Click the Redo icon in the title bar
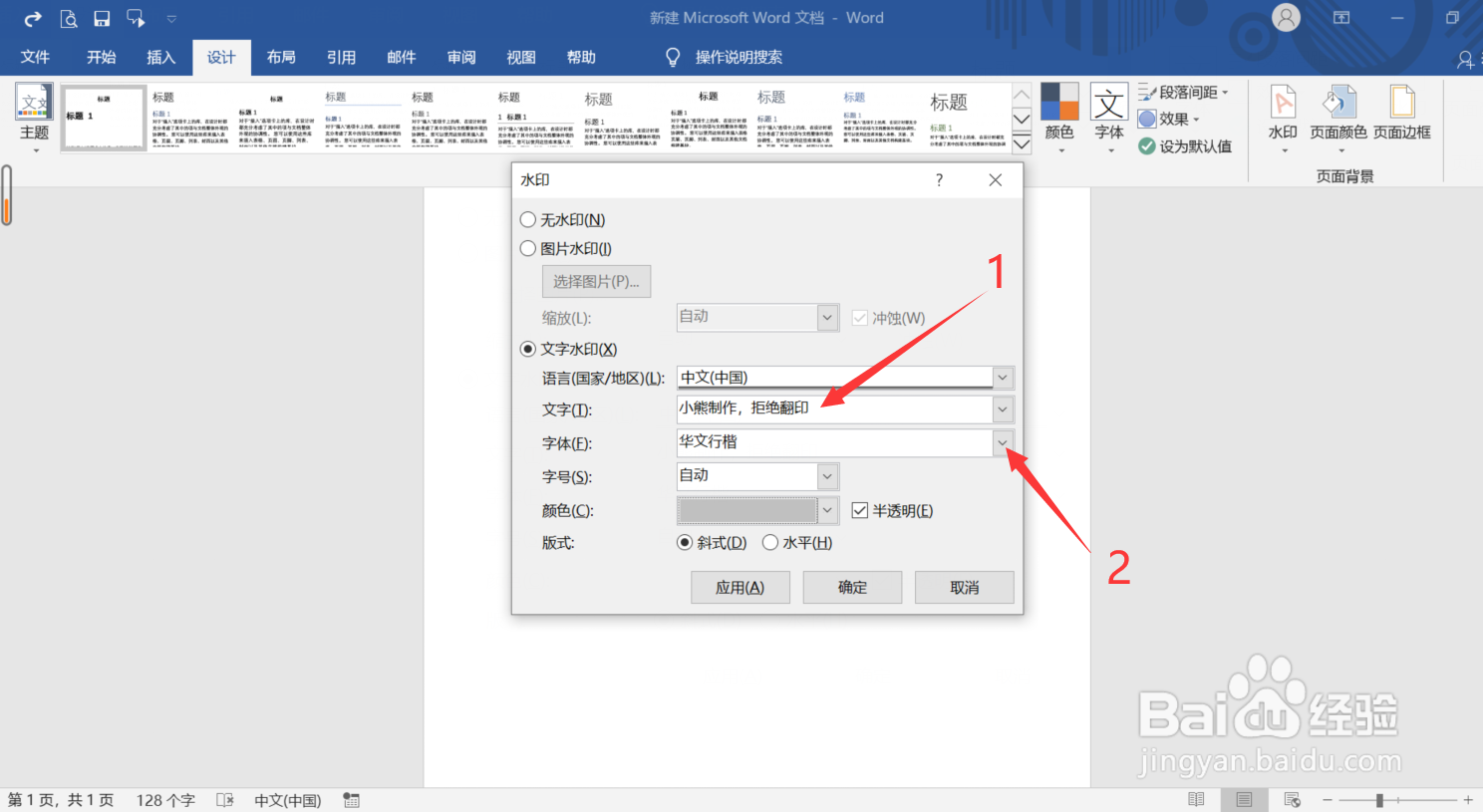1483x812 pixels. coord(33,18)
